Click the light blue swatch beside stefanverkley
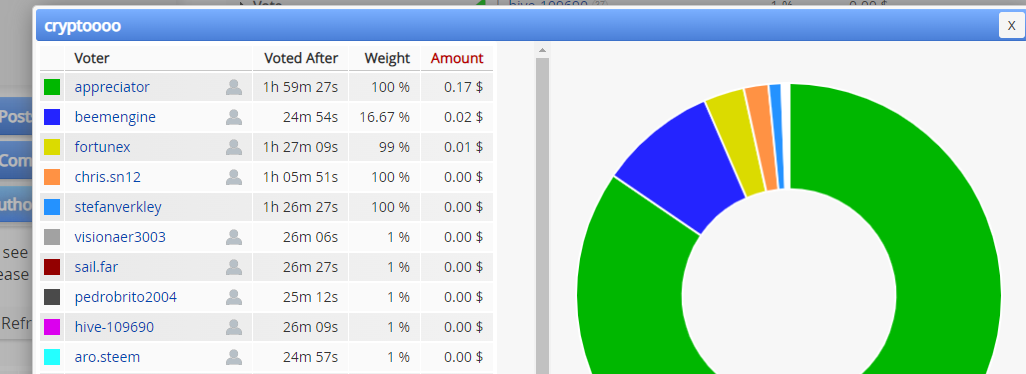 pos(52,207)
